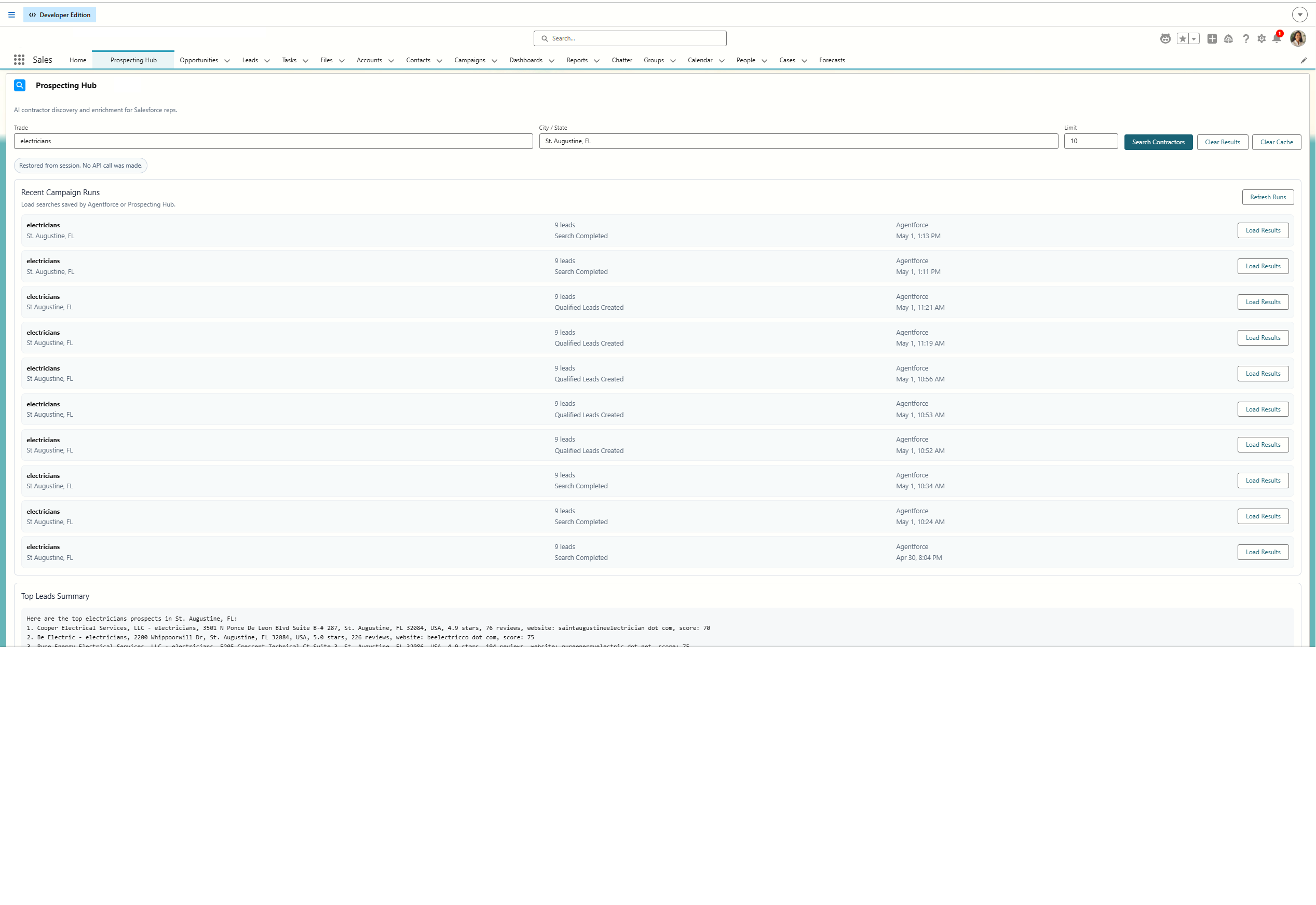
Task: Load Results for May 1, 10:24 AM run
Action: tap(1263, 516)
